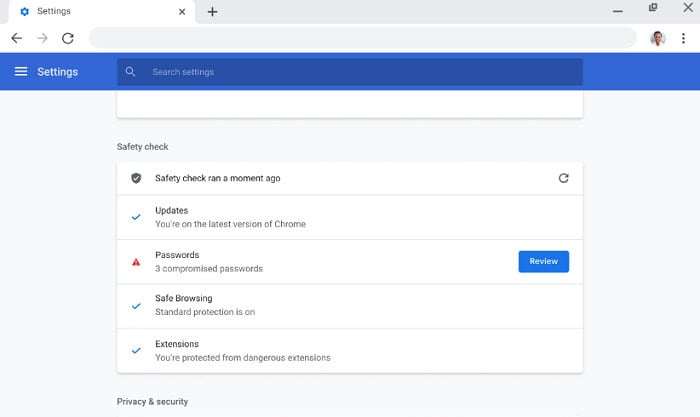Viewport: 700px width, 417px height.
Task: Open the Extensions protection row
Action: pos(350,351)
